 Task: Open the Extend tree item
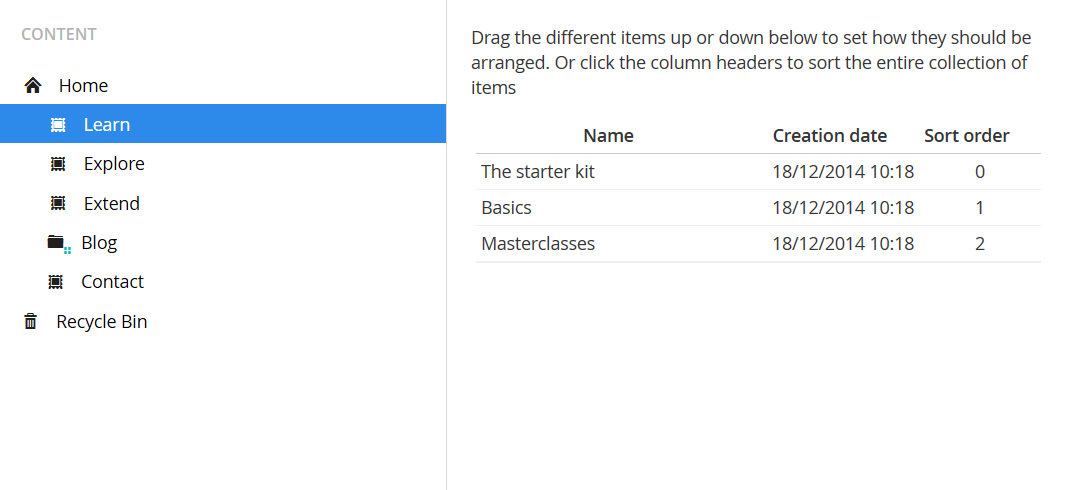click(112, 203)
